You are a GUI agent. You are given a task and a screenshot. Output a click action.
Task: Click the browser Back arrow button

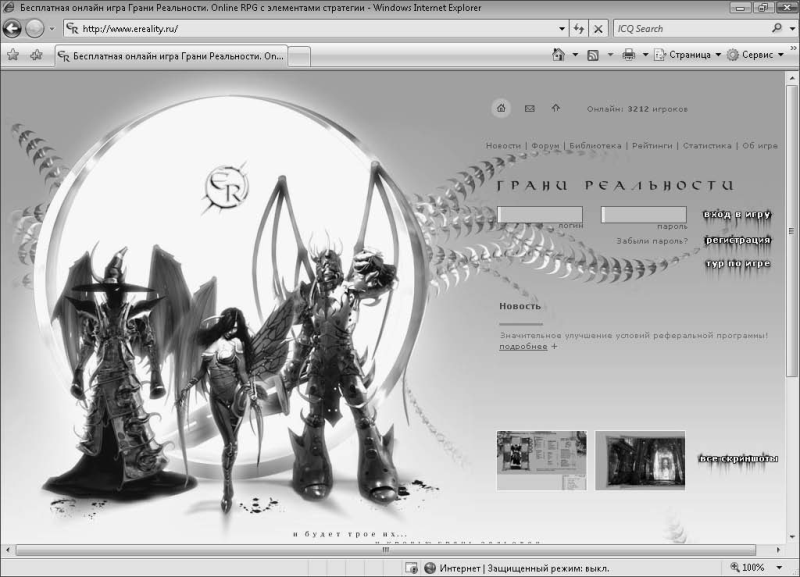coord(12,29)
